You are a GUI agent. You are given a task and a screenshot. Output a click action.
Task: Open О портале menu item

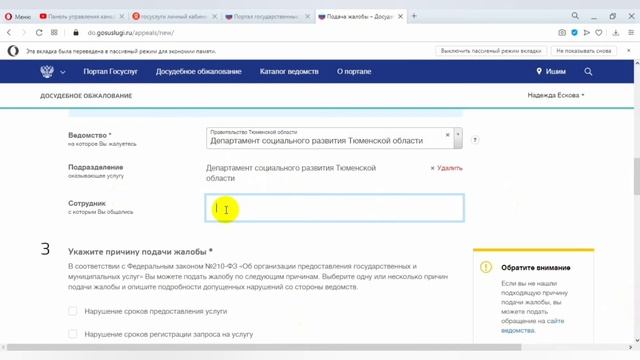click(x=354, y=71)
